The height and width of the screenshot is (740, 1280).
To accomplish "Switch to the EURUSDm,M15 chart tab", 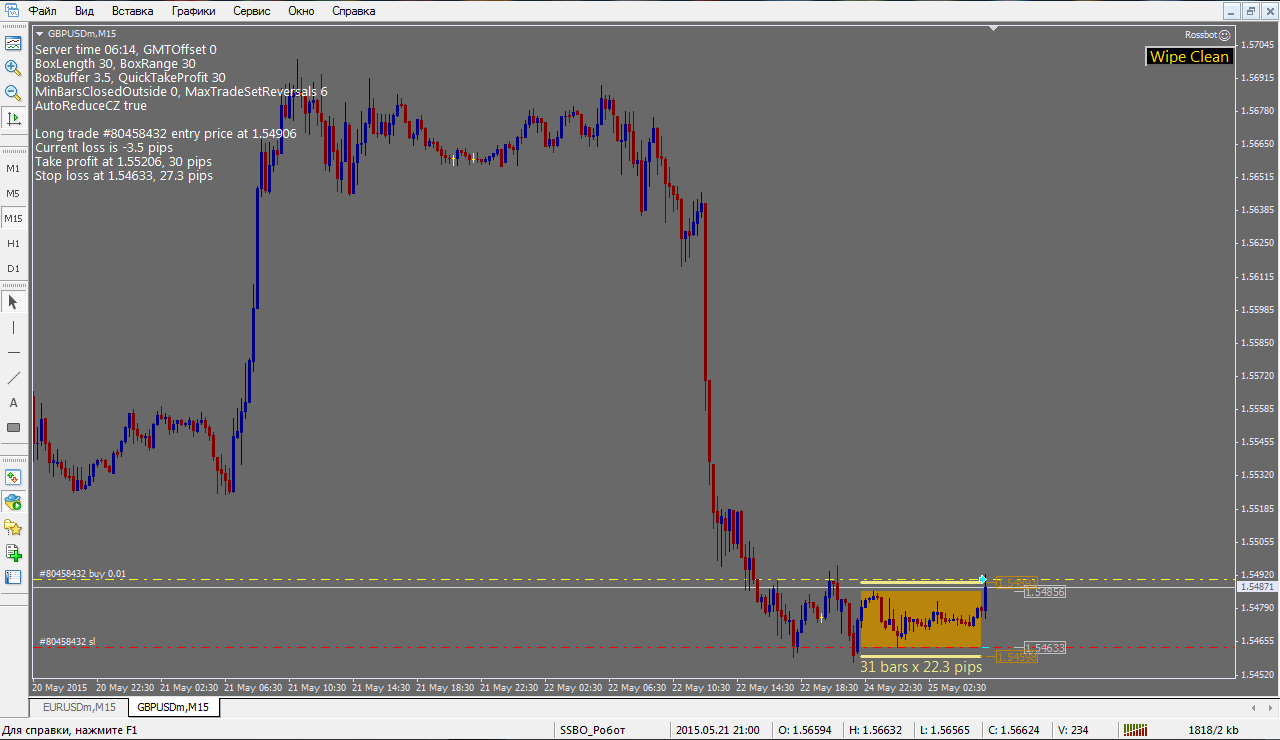I will [79, 707].
